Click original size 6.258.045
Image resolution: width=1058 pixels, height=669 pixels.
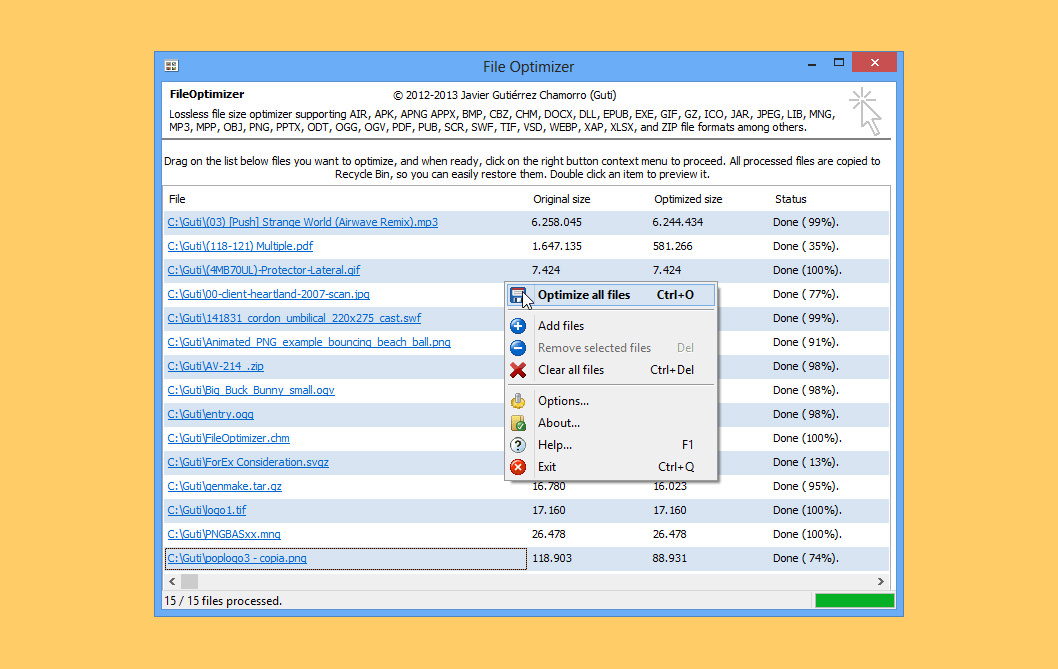(x=556, y=222)
